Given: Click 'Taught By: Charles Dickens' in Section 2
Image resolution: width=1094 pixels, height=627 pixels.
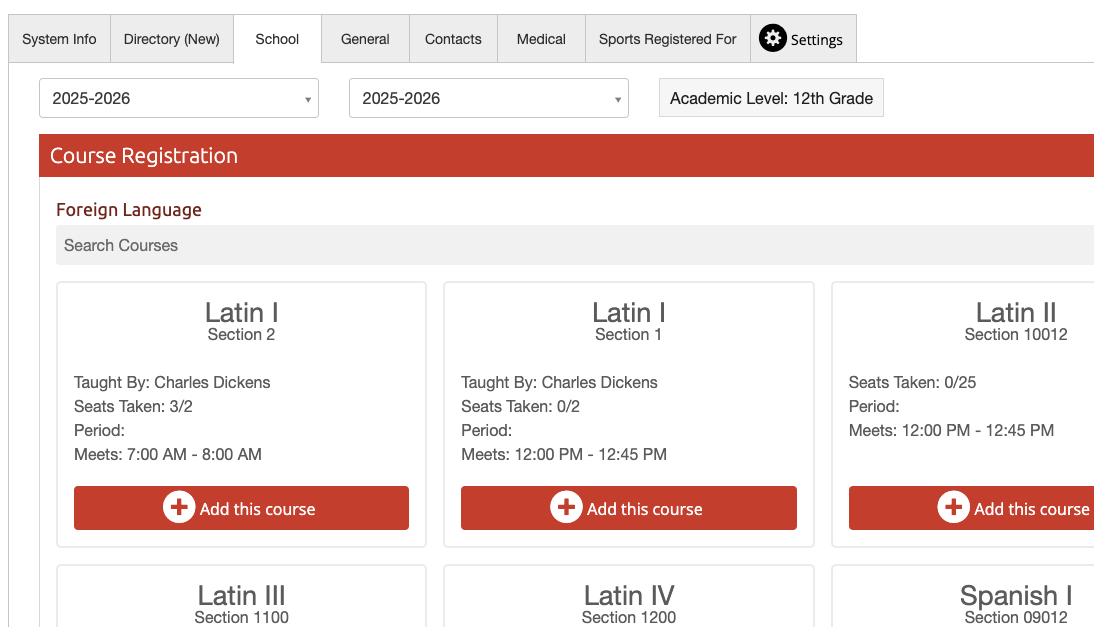Looking at the screenshot, I should (x=172, y=382).
